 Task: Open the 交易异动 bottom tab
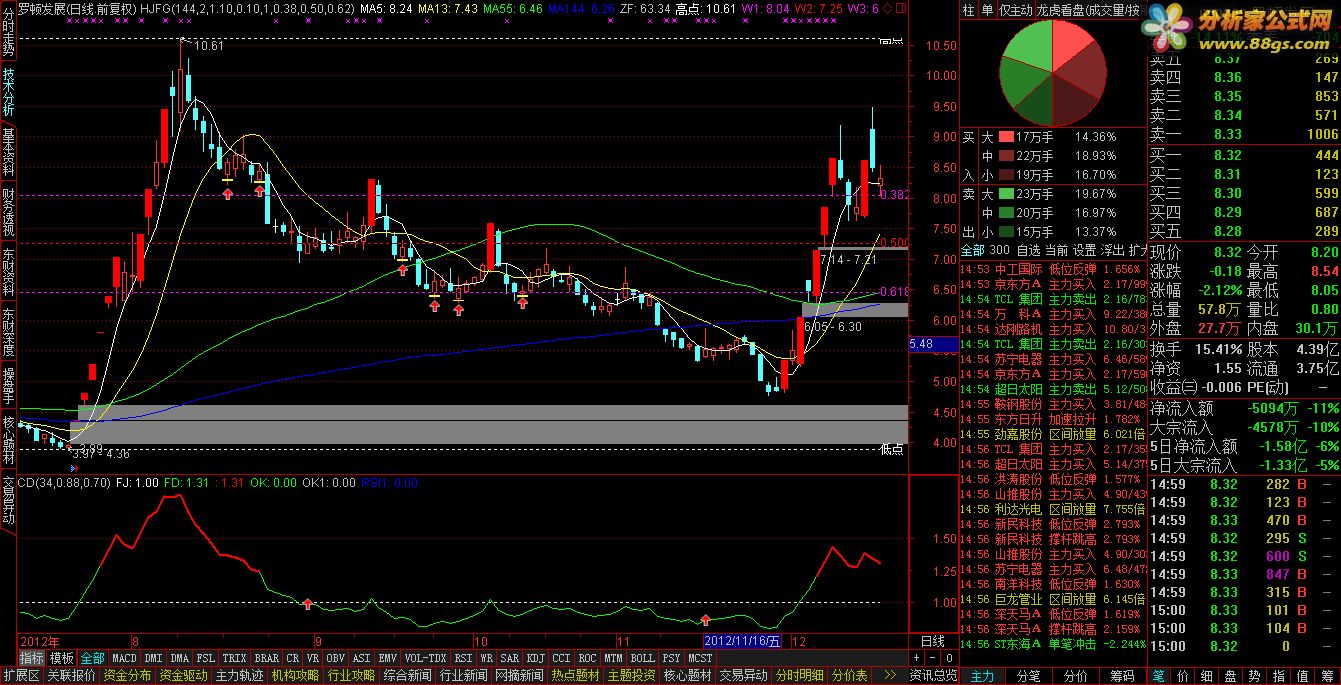743,676
